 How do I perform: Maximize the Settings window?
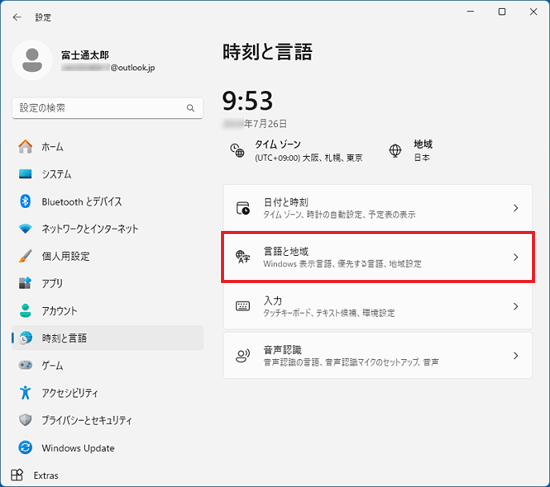point(502,12)
